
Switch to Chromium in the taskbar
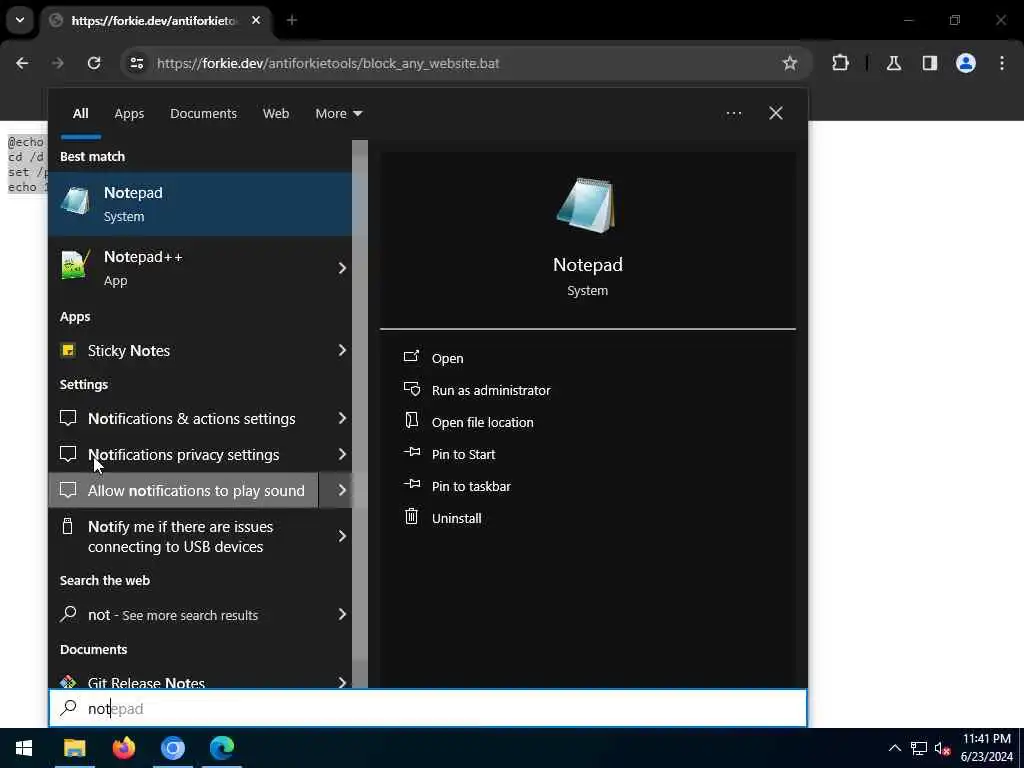tap(173, 748)
